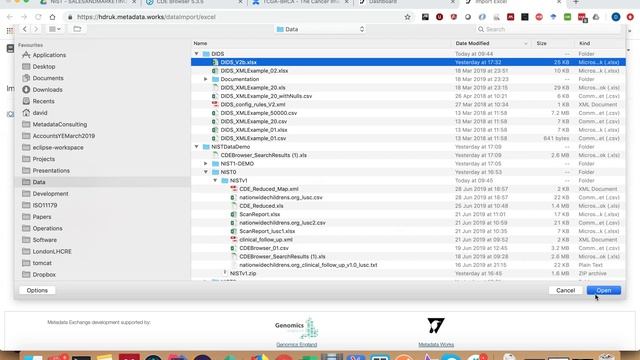Select DIDS_config_rules_V2.xml file
The image size is (640, 360).
408,104
